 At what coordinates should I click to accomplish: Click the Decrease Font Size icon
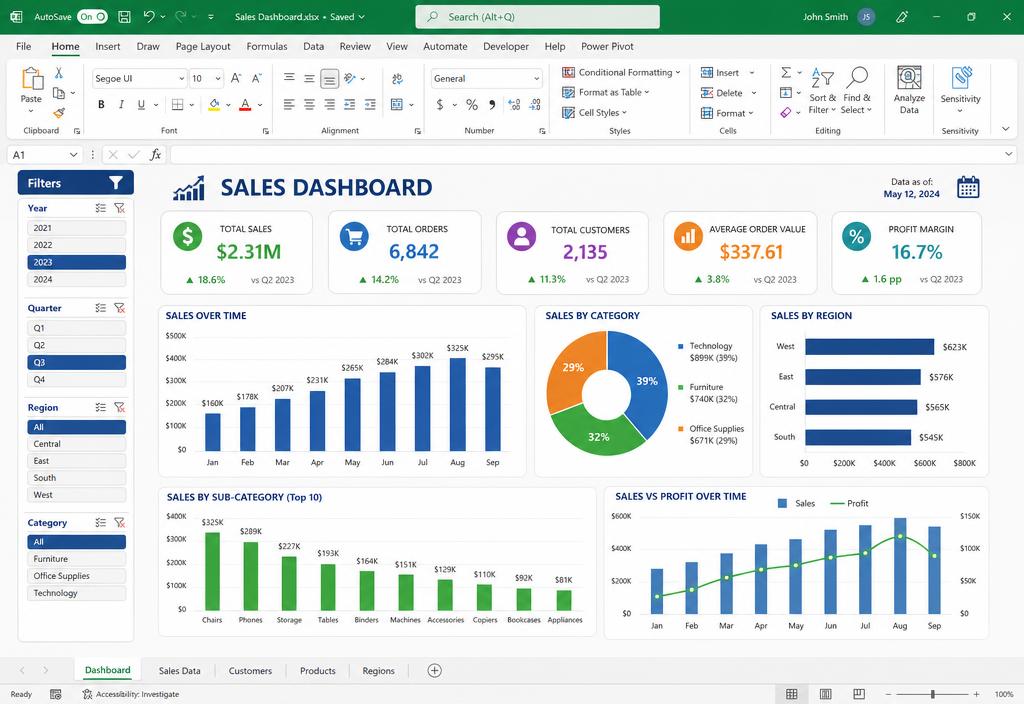(x=257, y=78)
